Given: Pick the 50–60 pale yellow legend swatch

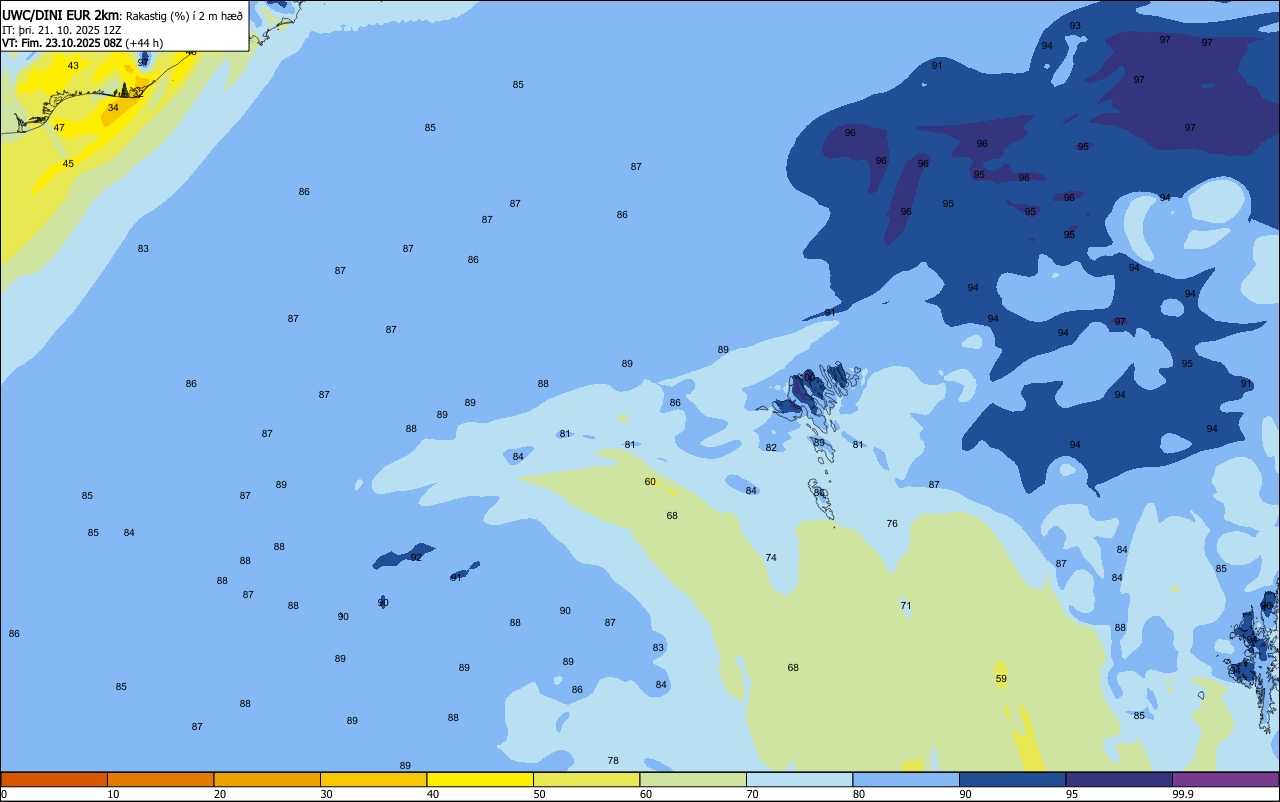Looking at the screenshot, I should tap(586, 779).
